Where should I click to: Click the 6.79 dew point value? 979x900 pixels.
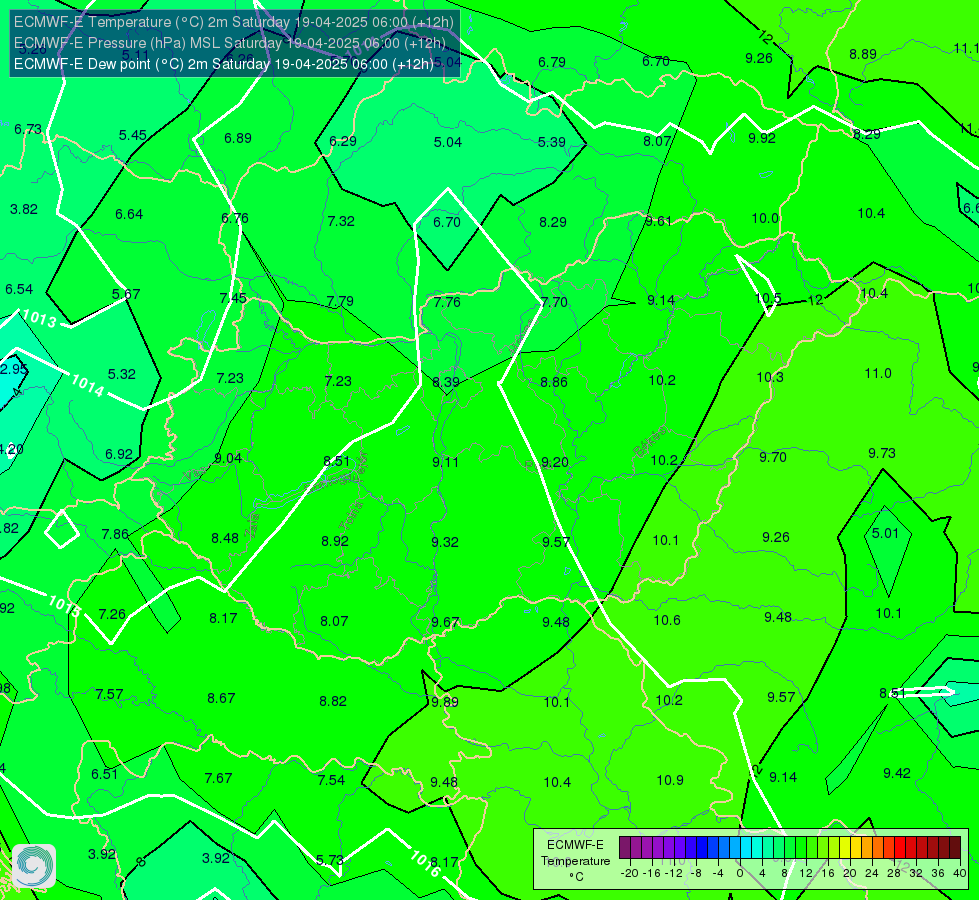[552, 62]
